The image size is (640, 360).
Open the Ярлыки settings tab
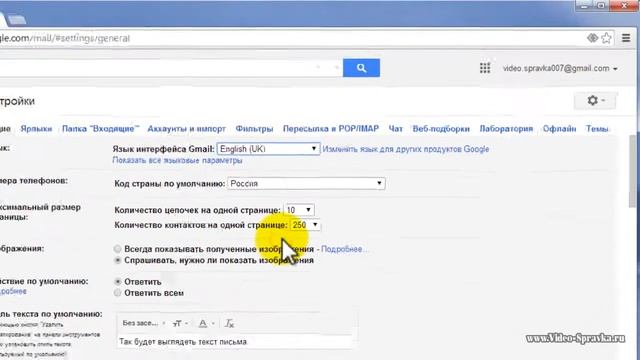[36, 129]
